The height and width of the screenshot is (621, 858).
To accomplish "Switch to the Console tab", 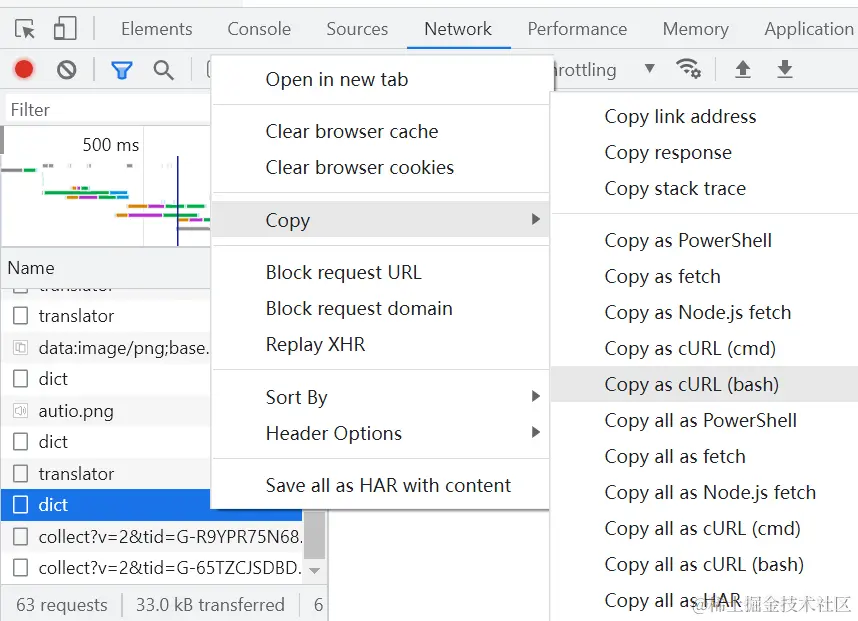I will 259,28.
